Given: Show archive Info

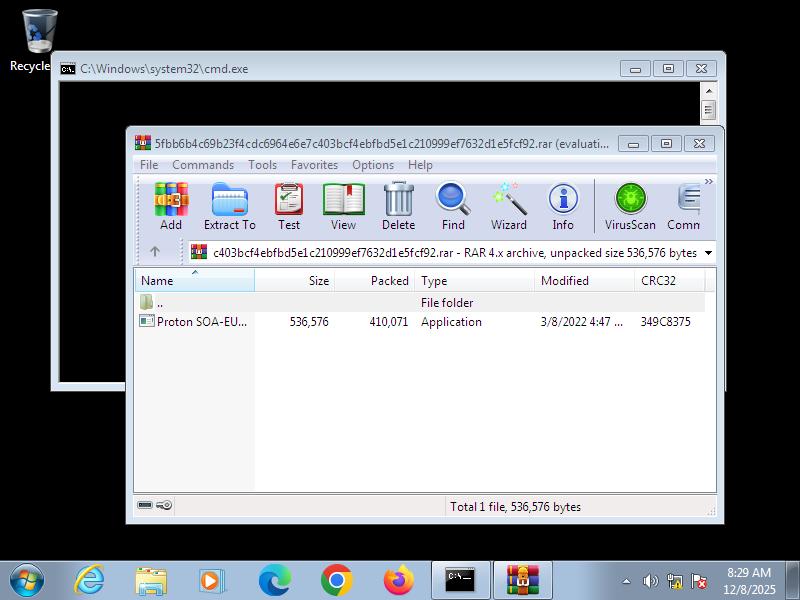Looking at the screenshot, I should tap(563, 206).
